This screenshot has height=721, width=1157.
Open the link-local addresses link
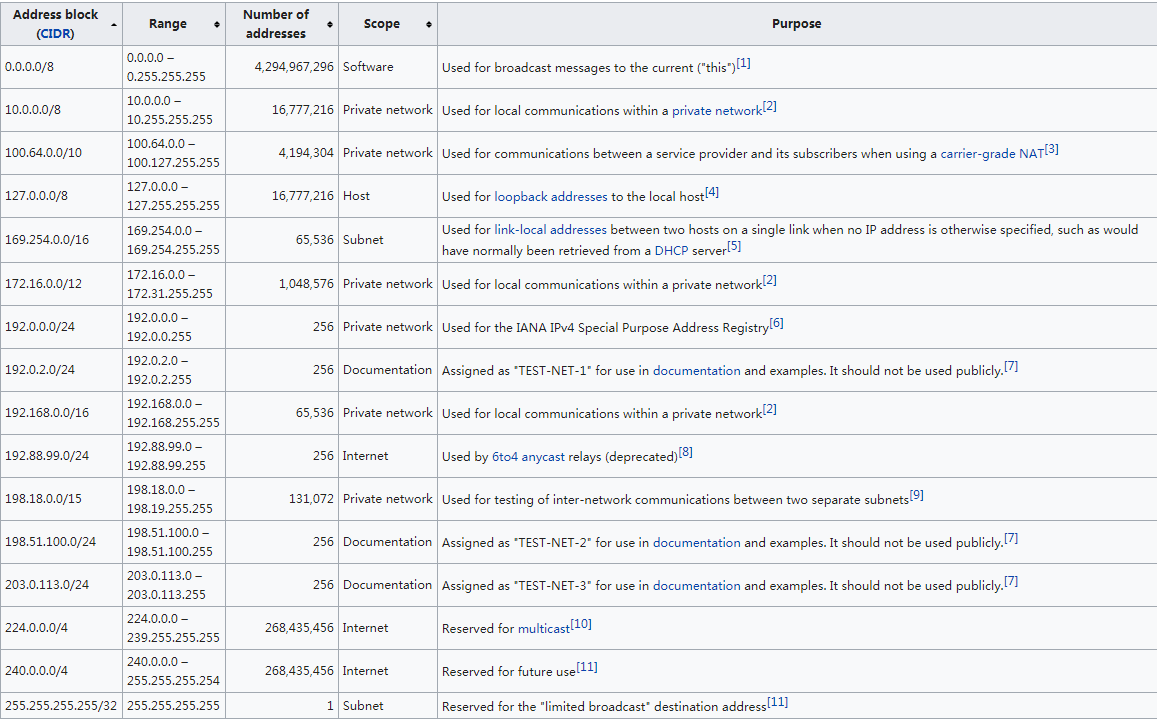coord(550,230)
